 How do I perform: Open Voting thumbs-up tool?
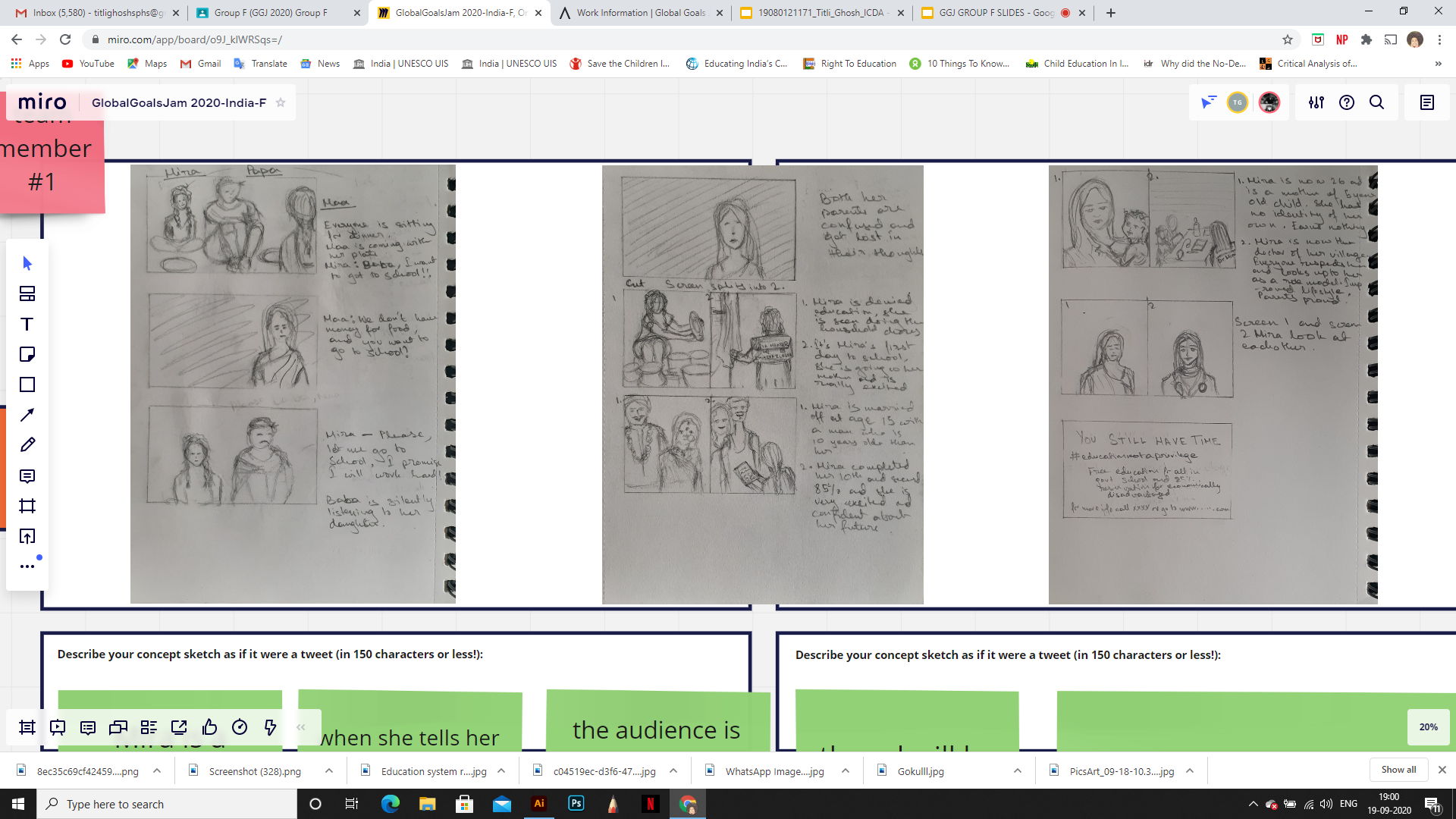click(x=209, y=727)
